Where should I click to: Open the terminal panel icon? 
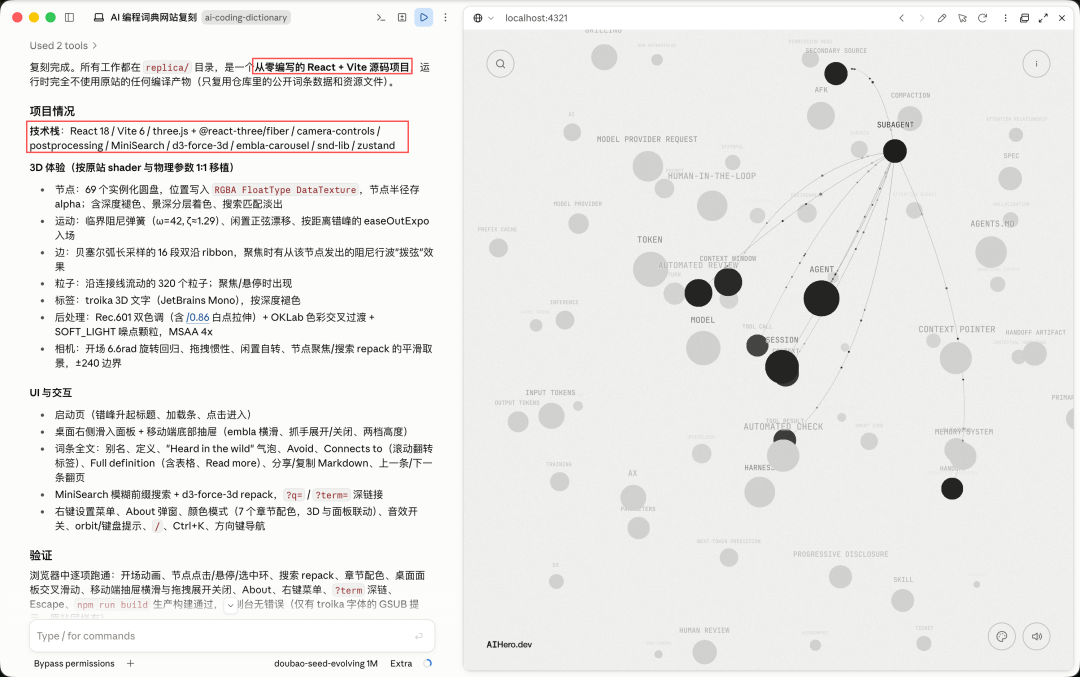(381, 17)
